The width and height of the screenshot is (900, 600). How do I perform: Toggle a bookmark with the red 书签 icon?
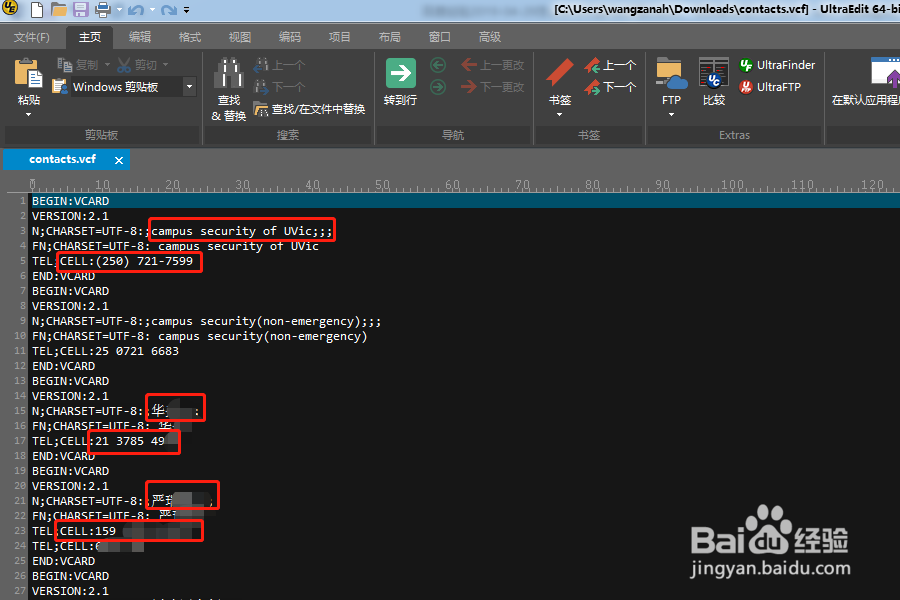tap(560, 73)
